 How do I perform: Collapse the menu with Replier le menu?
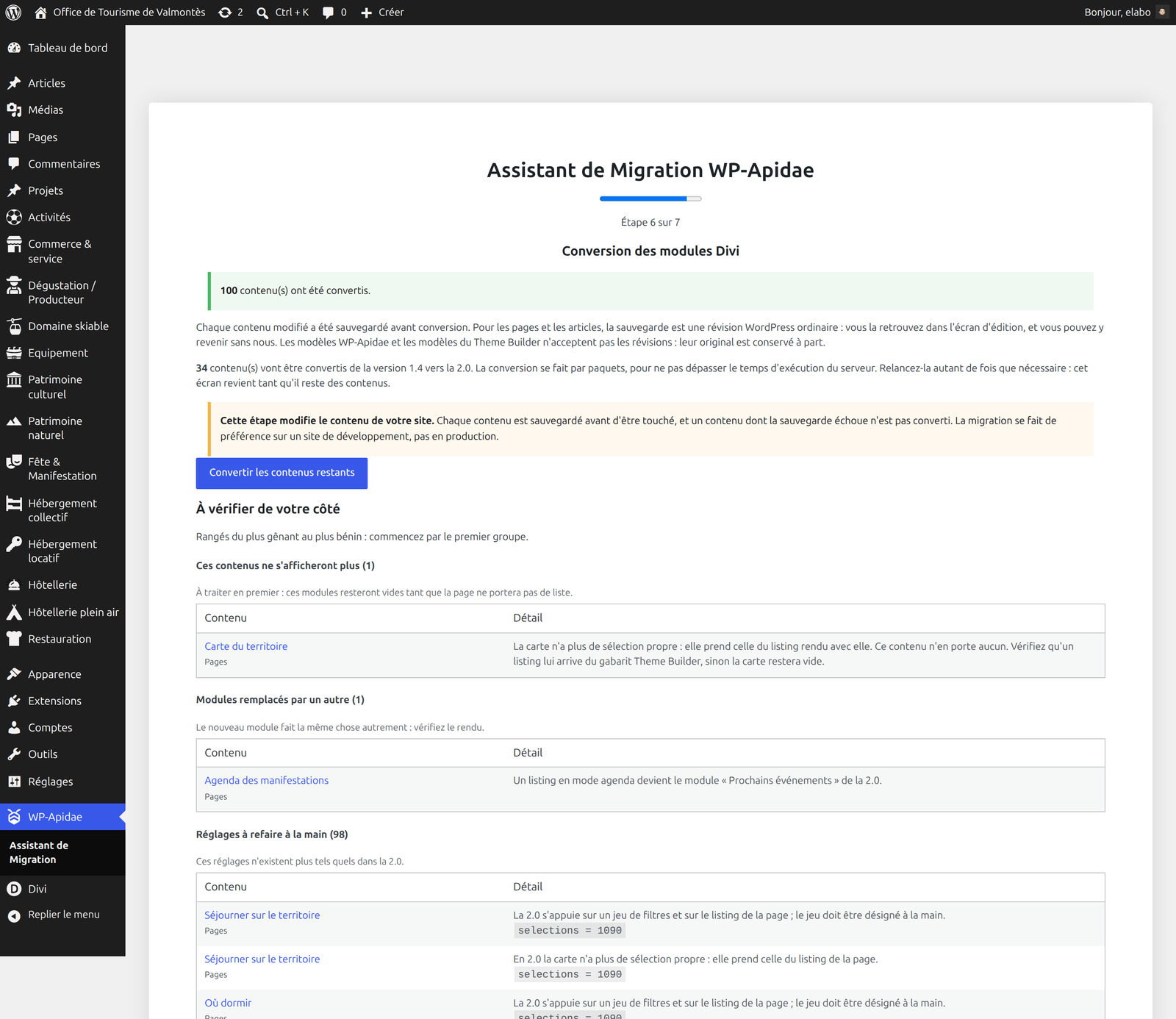point(63,915)
